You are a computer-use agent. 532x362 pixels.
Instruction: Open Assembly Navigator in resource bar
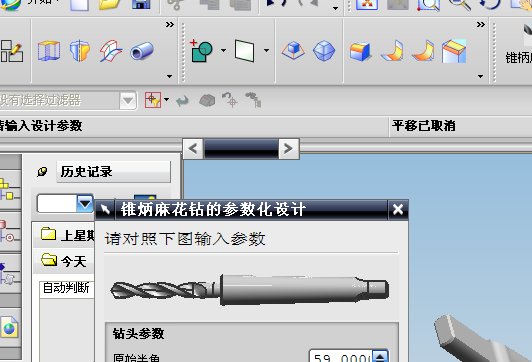[10, 189]
